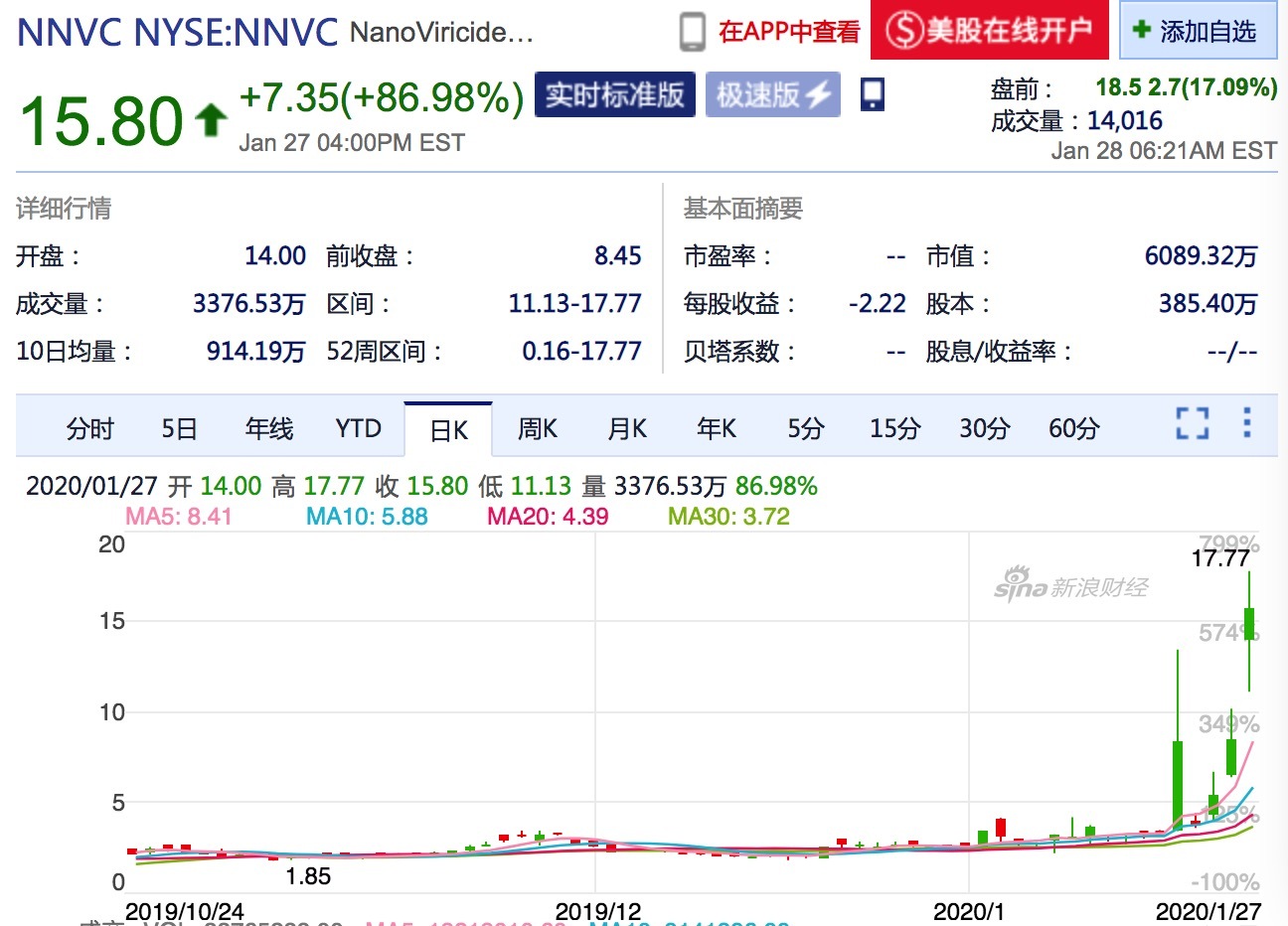
Task: Select the 5日 chart tab
Action: click(x=180, y=428)
